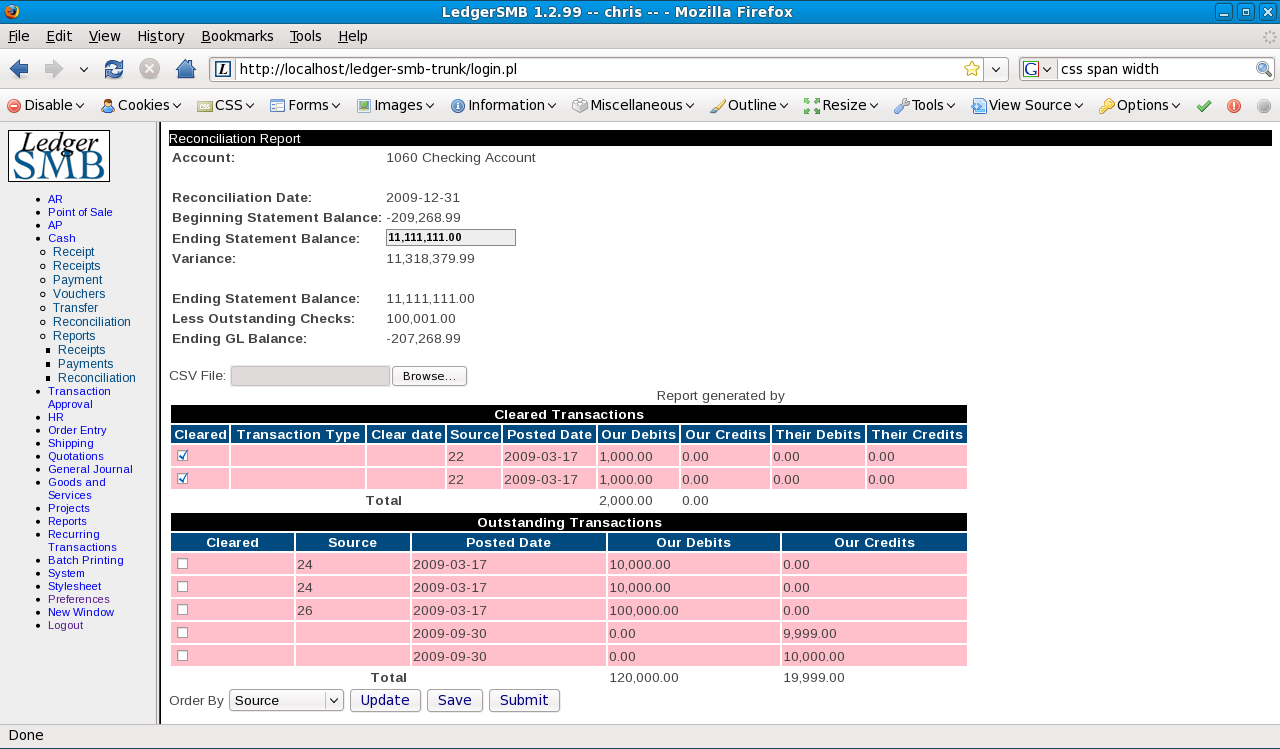Click the Ending Statement Balance input field
1280x749 pixels.
click(x=450, y=238)
